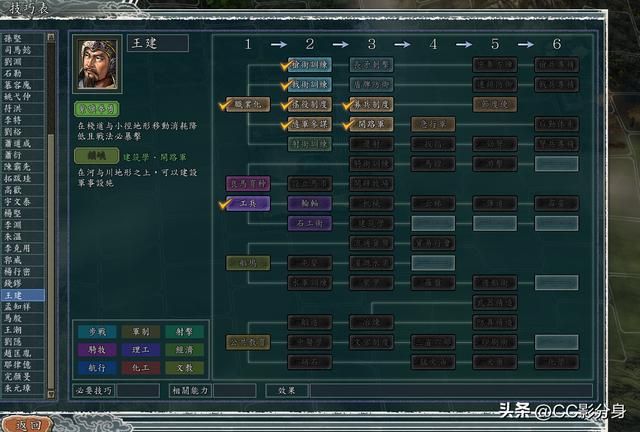Select 李特 in the character list
The height and width of the screenshot is (432, 640).
coord(22,120)
